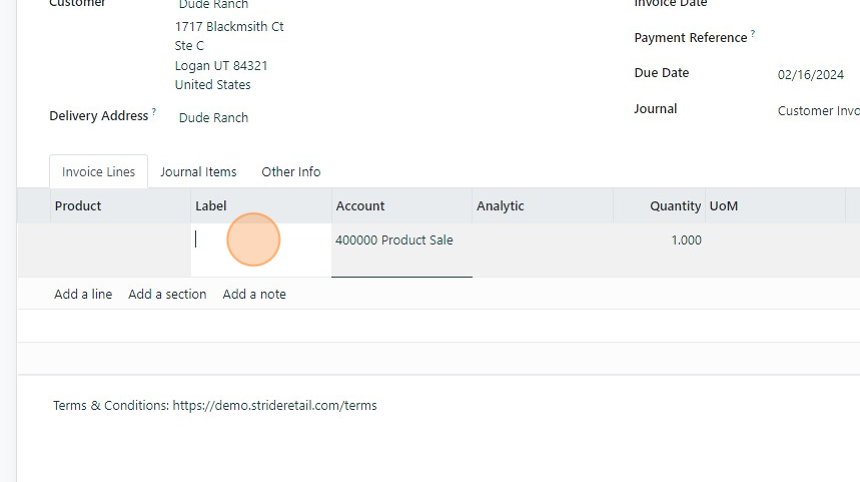This screenshot has width=860, height=482.
Task: Click Add a note link
Action: coord(254,294)
